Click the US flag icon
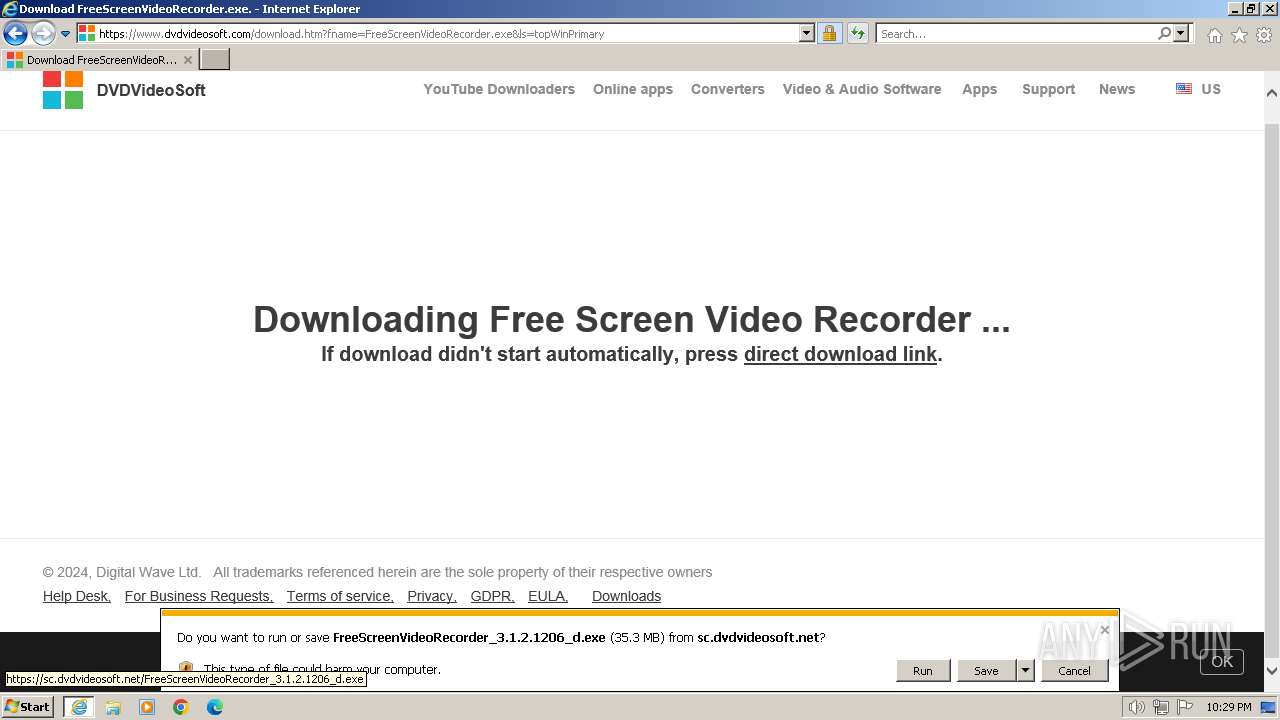This screenshot has height=720, width=1280. (x=1184, y=88)
